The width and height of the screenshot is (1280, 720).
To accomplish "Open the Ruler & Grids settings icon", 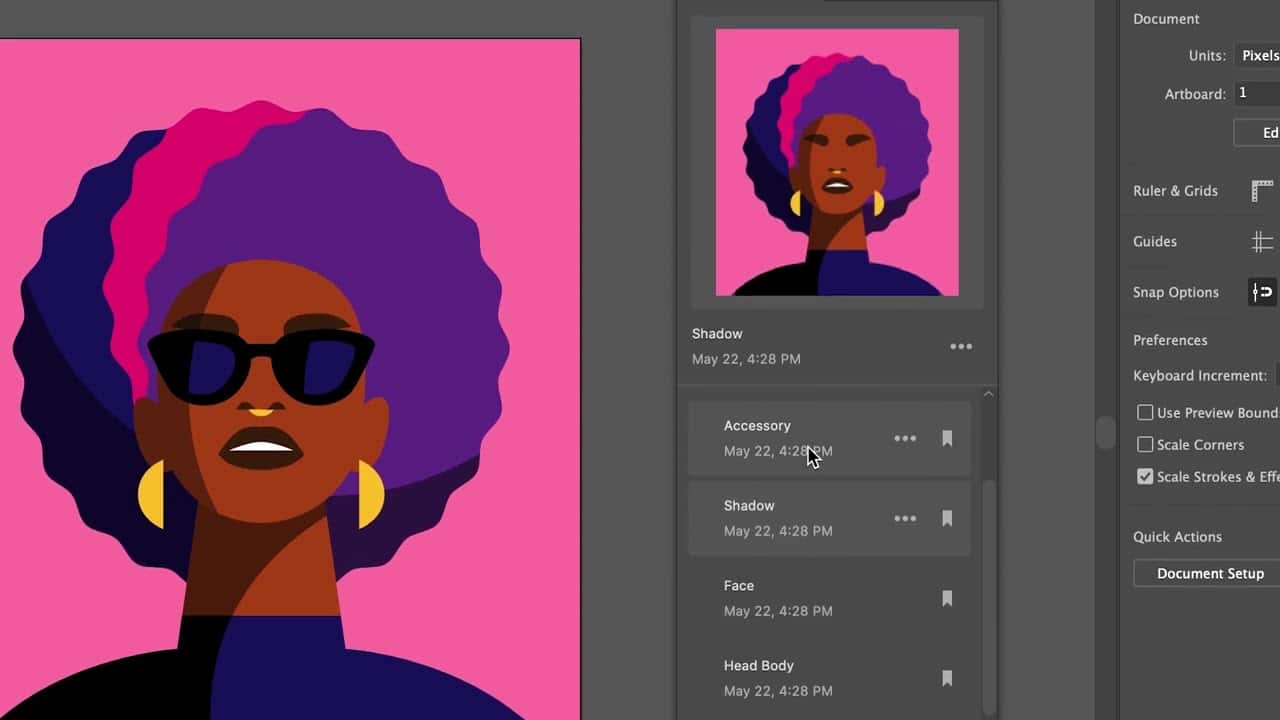I will tap(1262, 190).
